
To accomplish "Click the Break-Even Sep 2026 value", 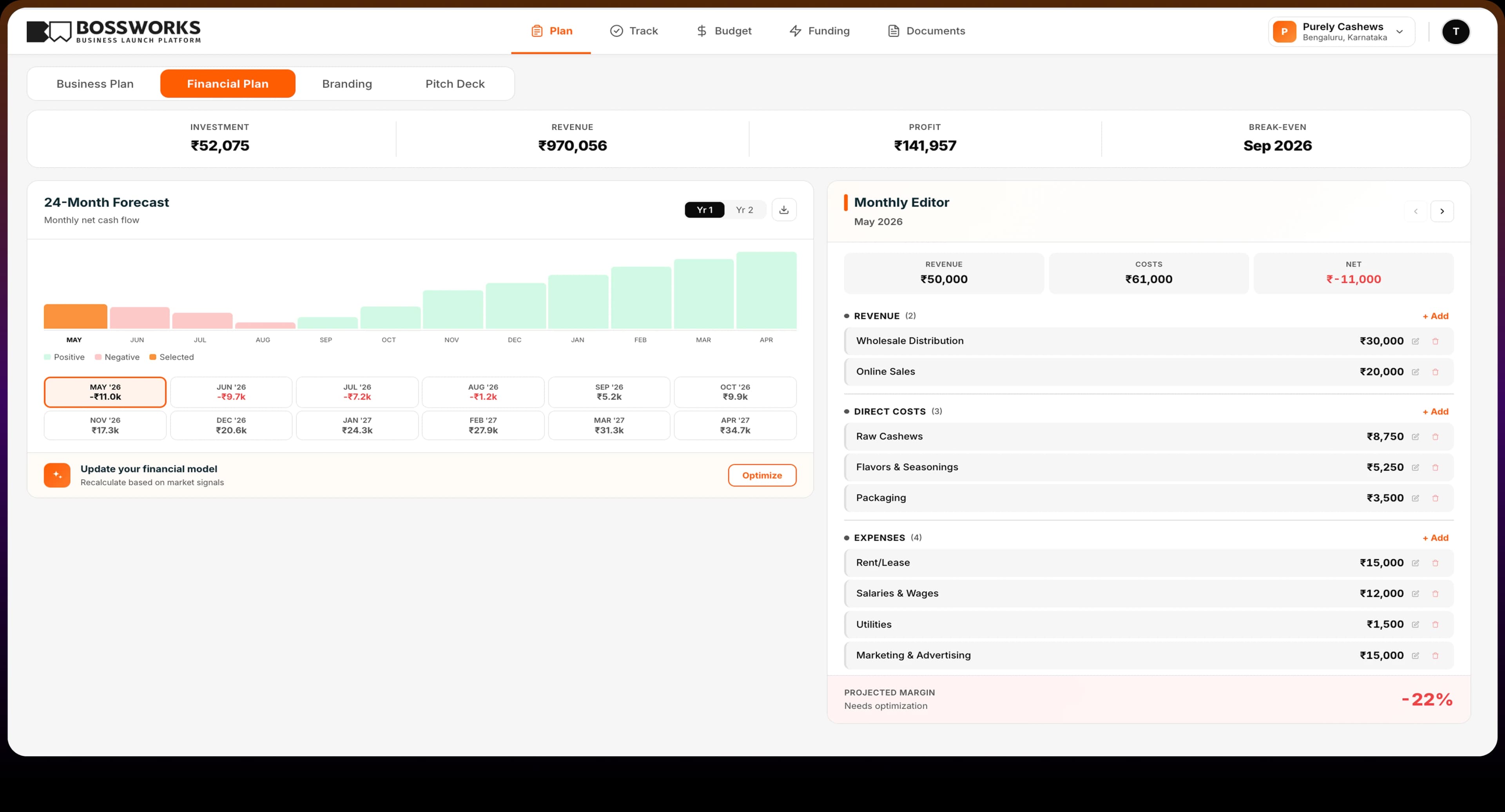I will (1277, 145).
